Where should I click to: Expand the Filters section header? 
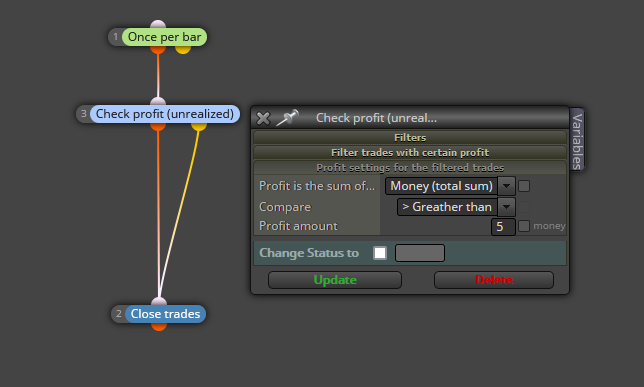(x=410, y=137)
